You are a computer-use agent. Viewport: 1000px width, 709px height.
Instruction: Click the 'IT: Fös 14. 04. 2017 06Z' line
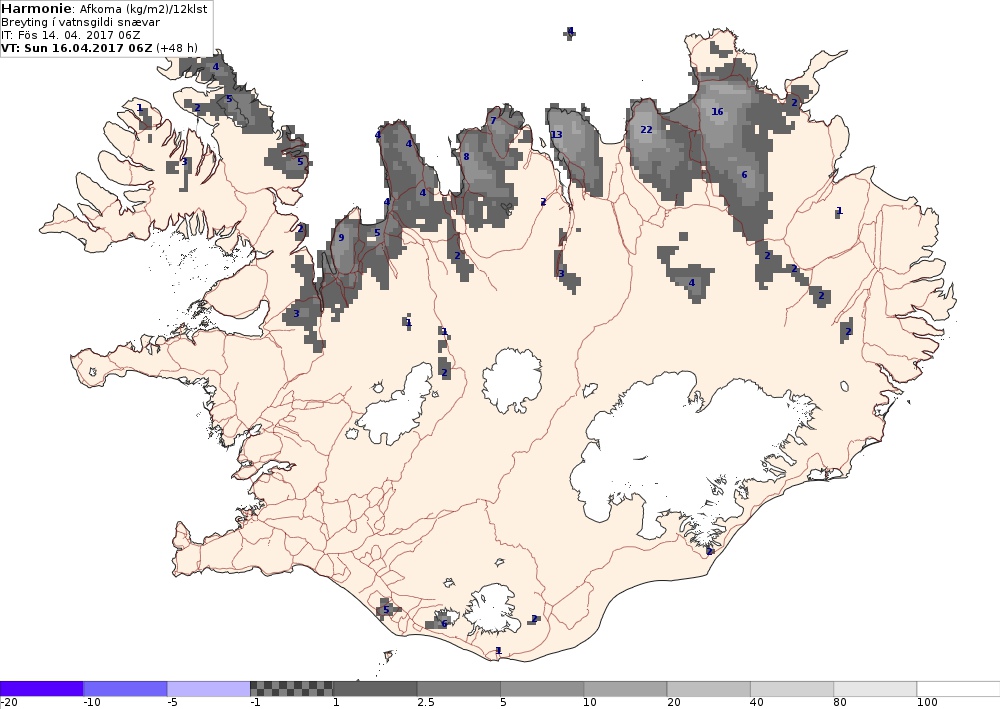point(71,34)
